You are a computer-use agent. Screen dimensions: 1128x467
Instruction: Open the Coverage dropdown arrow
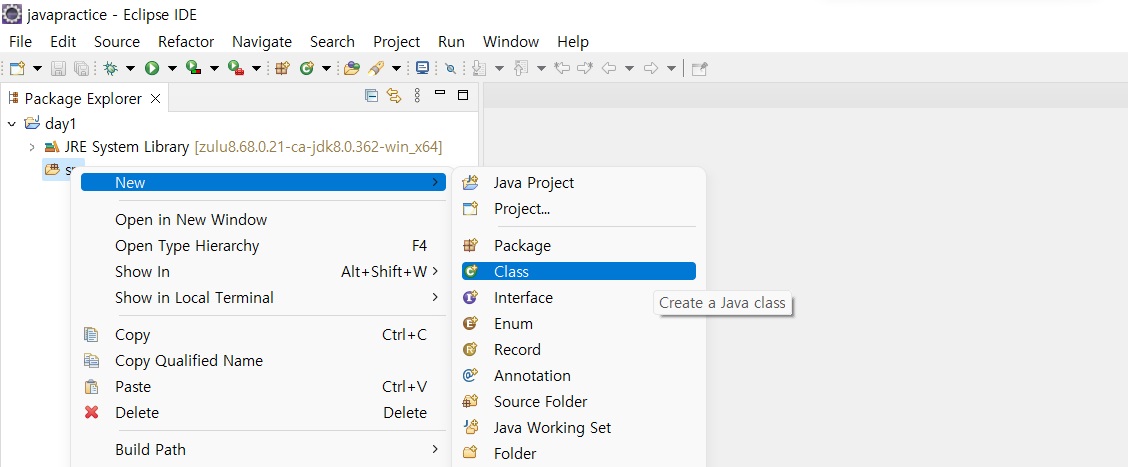(x=214, y=68)
